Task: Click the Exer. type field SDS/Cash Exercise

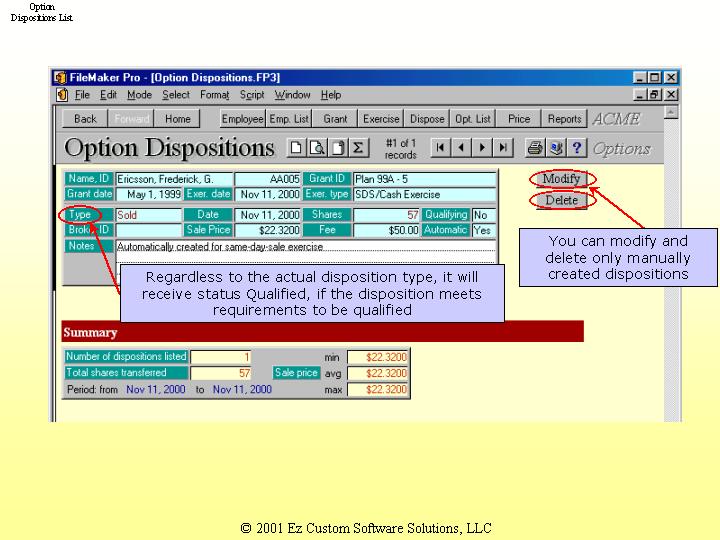Action: pyautogui.click(x=425, y=194)
